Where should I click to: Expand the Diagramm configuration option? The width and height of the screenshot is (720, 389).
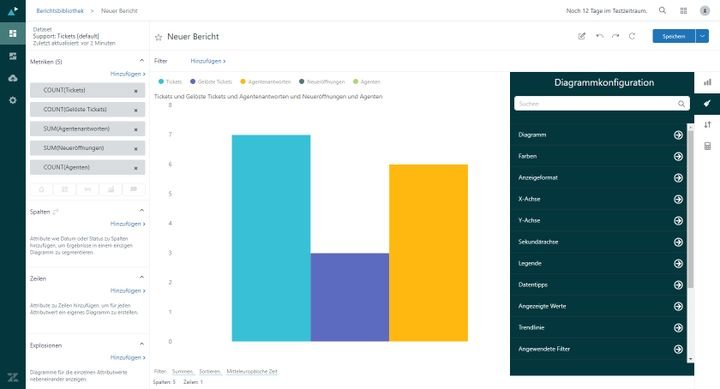678,135
